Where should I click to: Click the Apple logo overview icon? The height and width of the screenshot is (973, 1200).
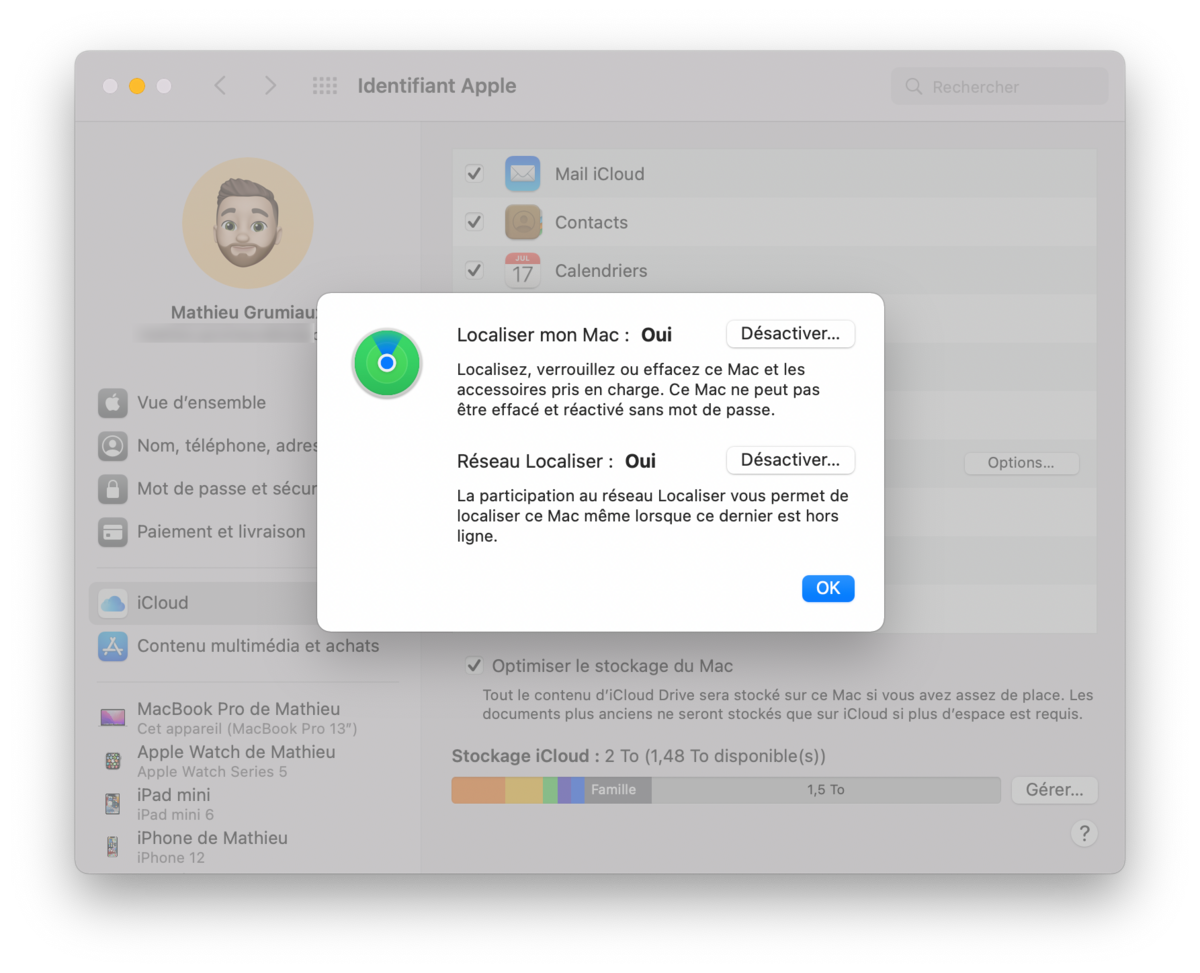113,403
